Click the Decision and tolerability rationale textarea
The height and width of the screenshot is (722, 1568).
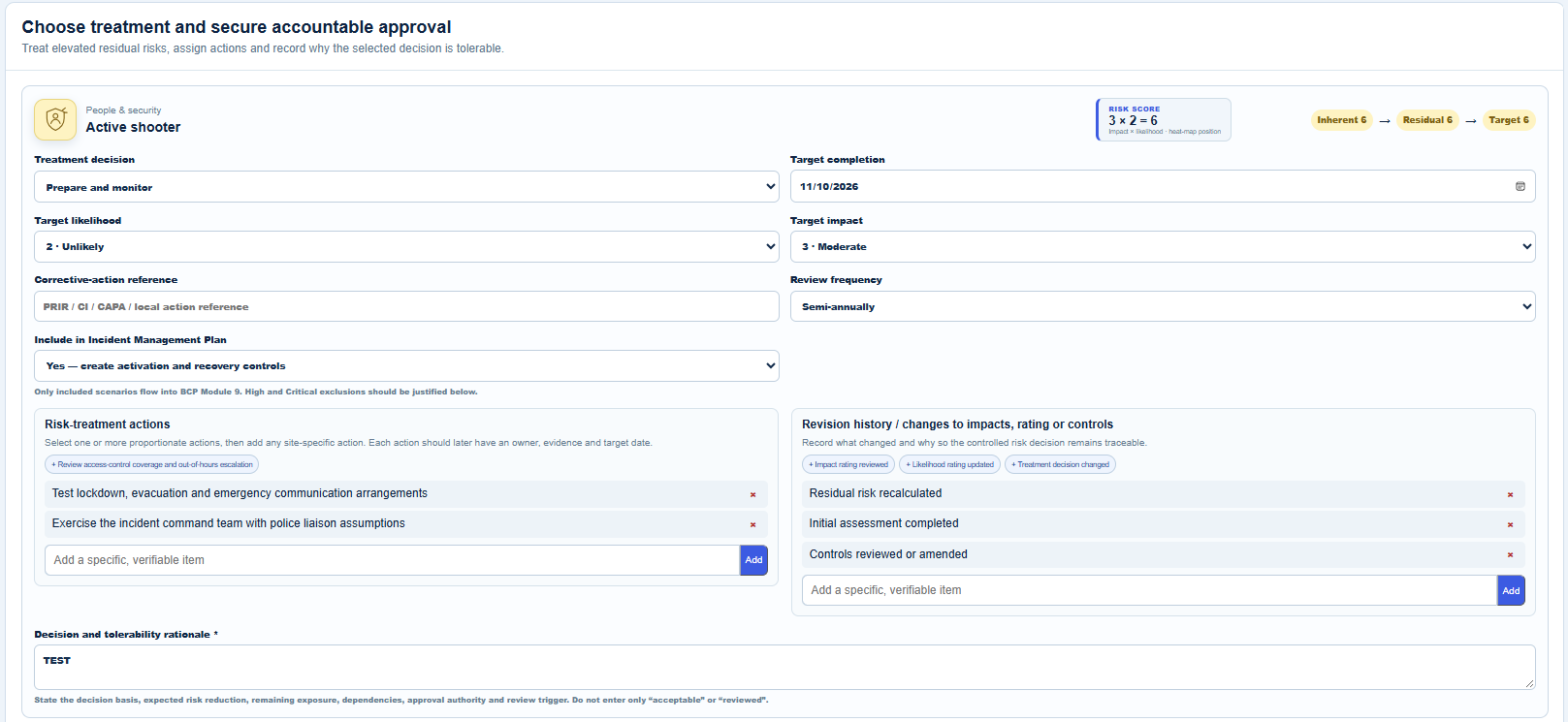(x=784, y=668)
